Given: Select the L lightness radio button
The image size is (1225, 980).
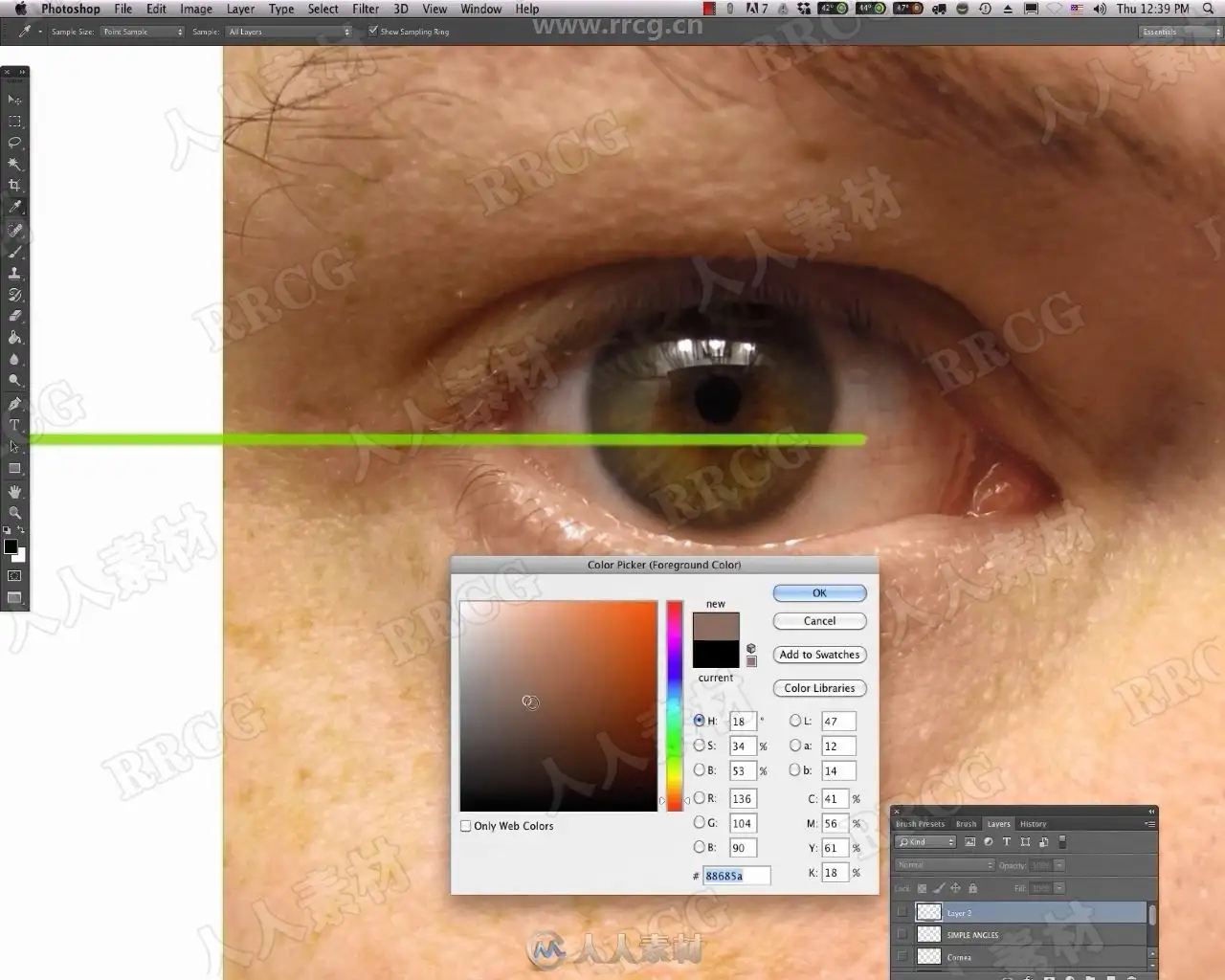Looking at the screenshot, I should click(x=794, y=721).
